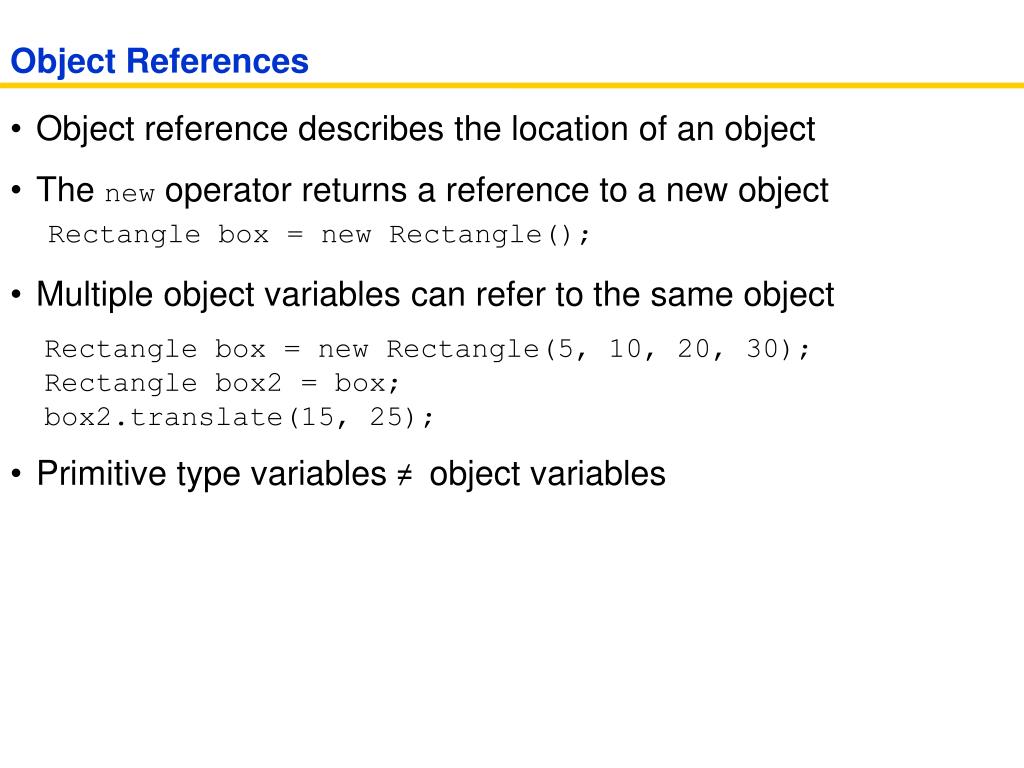Click the 'Rectangle box2 = box;' code line
Screen dimensions: 1024x768
tap(222, 383)
